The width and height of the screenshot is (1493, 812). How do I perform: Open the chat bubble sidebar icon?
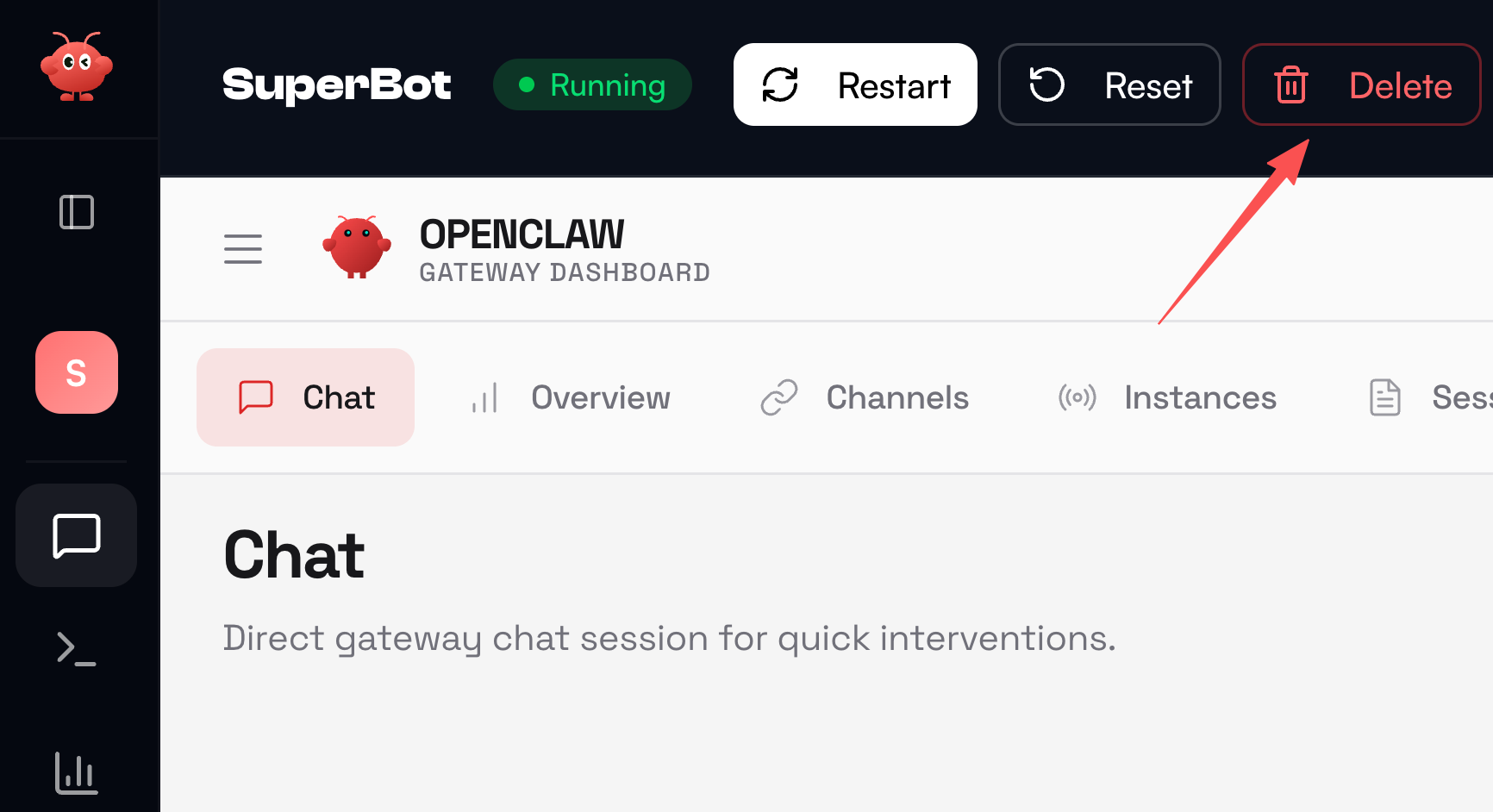[x=76, y=535]
